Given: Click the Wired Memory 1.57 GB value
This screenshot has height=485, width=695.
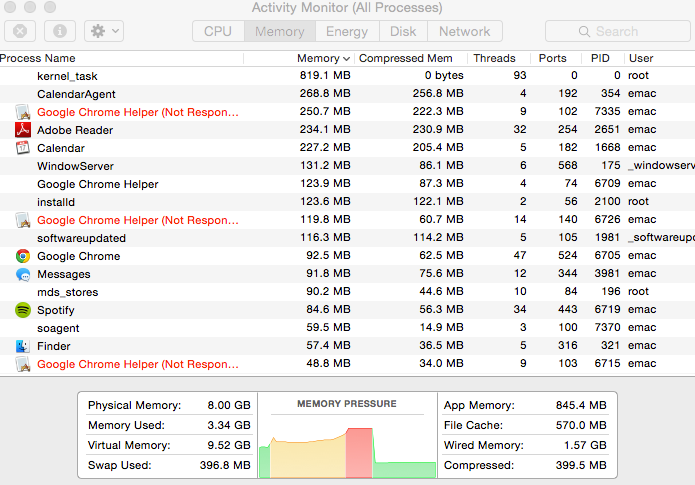Looking at the screenshot, I should (x=585, y=445).
